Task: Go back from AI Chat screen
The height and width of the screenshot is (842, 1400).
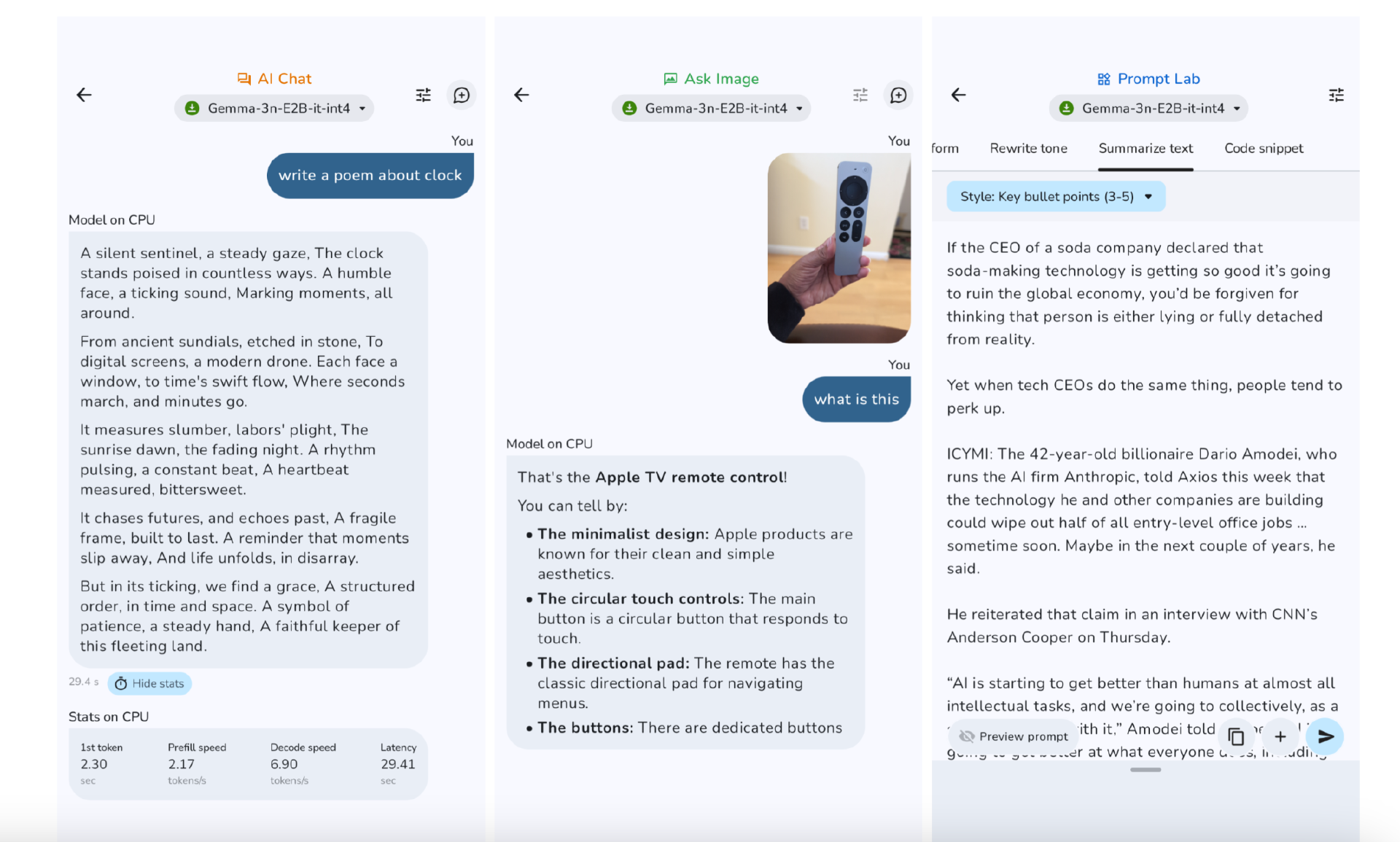Action: click(85, 95)
